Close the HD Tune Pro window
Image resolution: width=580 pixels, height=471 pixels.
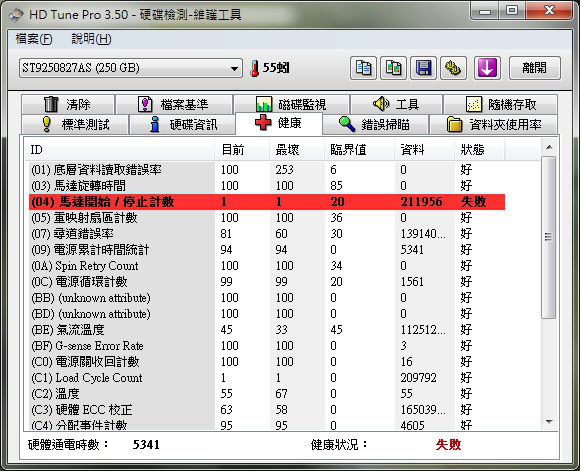(x=549, y=11)
